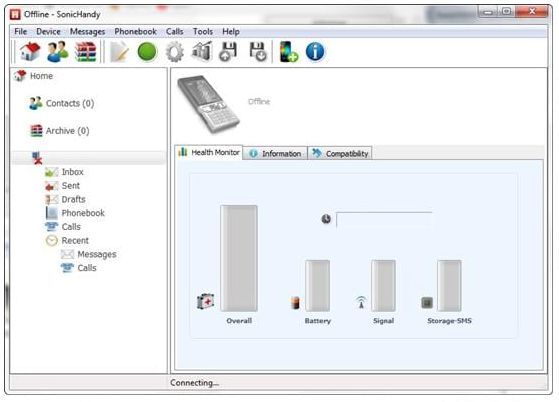Select Calls under the device node

tap(71, 227)
